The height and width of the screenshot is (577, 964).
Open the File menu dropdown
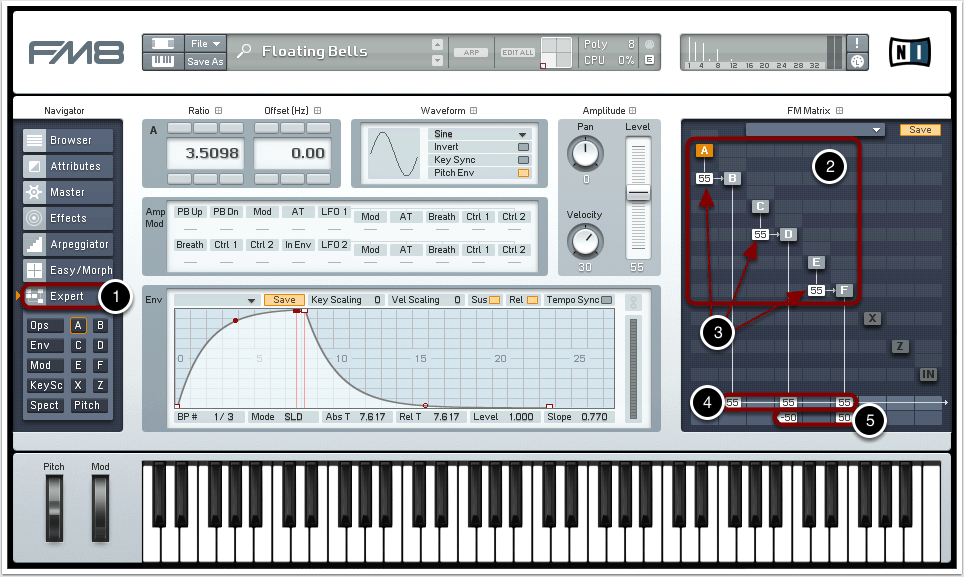(205, 44)
